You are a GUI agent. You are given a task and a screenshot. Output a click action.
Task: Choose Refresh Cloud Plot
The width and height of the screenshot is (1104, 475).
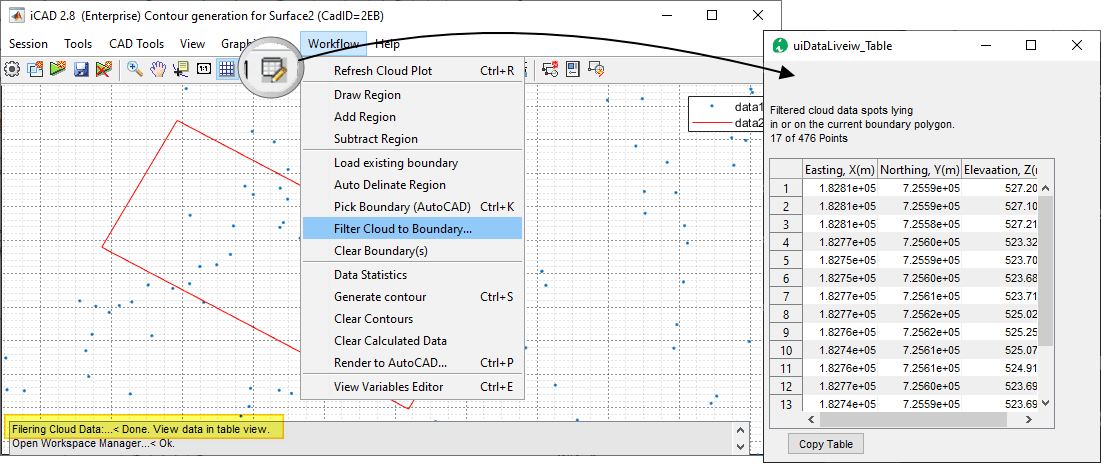tap(413, 70)
